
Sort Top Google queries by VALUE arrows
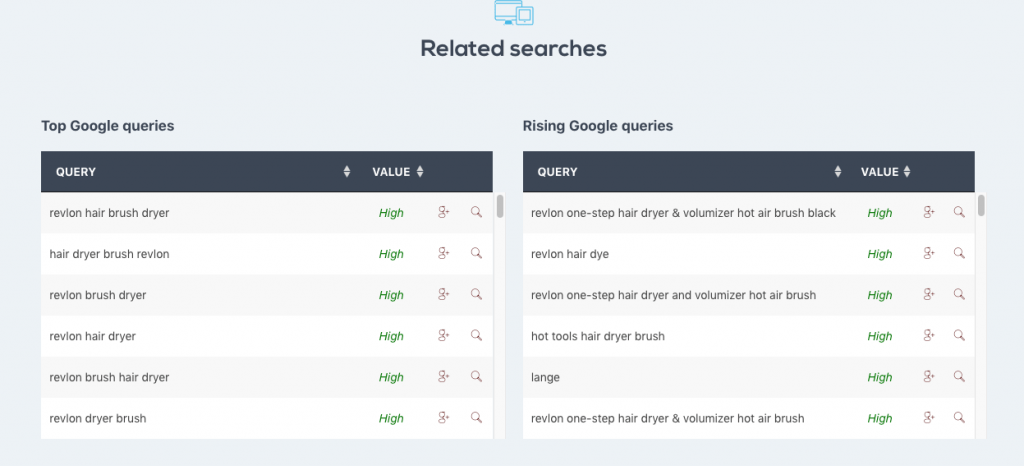(420, 172)
